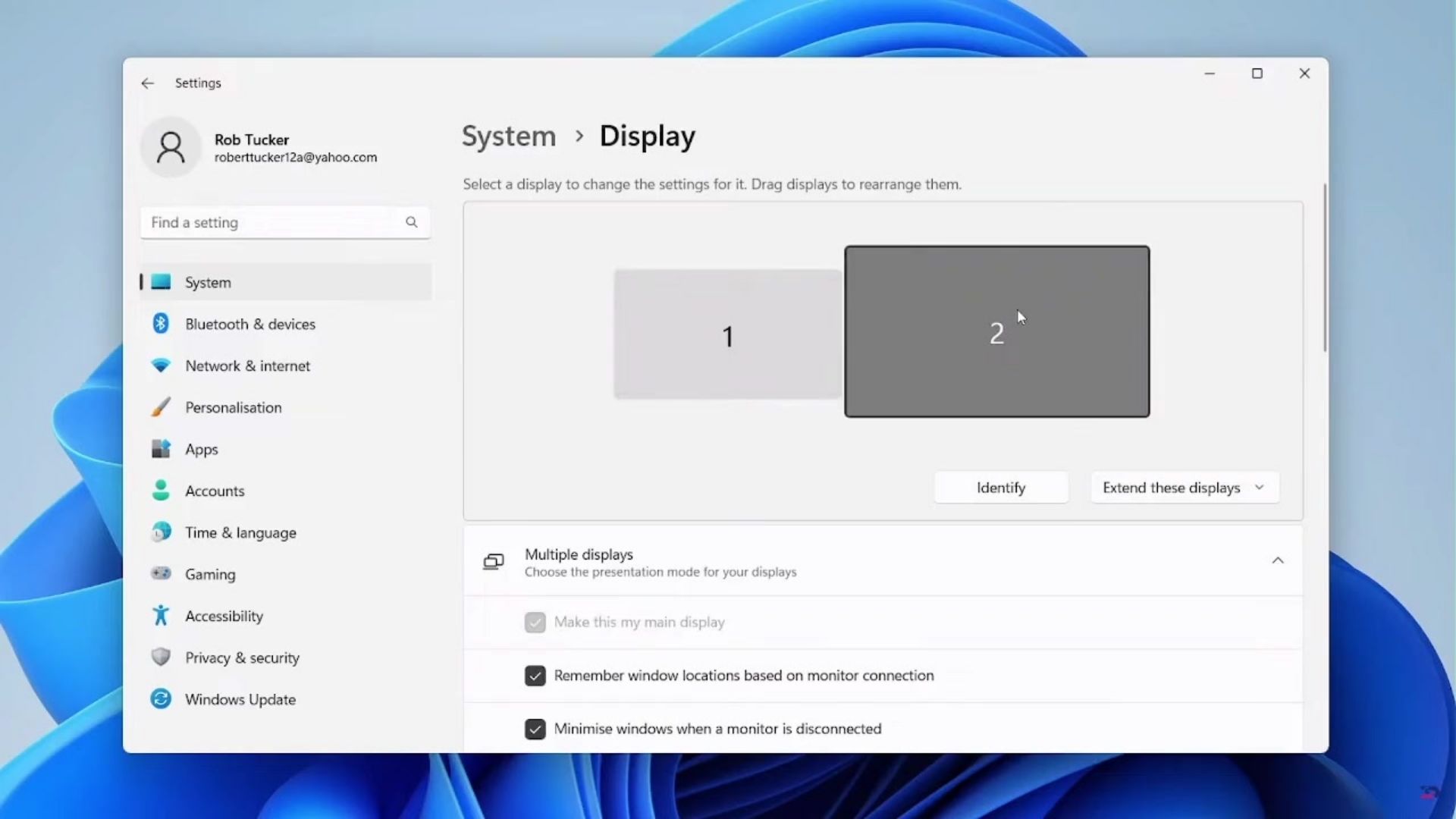Toggle Make this my main display checkbox
1456x819 pixels.
pyautogui.click(x=535, y=623)
